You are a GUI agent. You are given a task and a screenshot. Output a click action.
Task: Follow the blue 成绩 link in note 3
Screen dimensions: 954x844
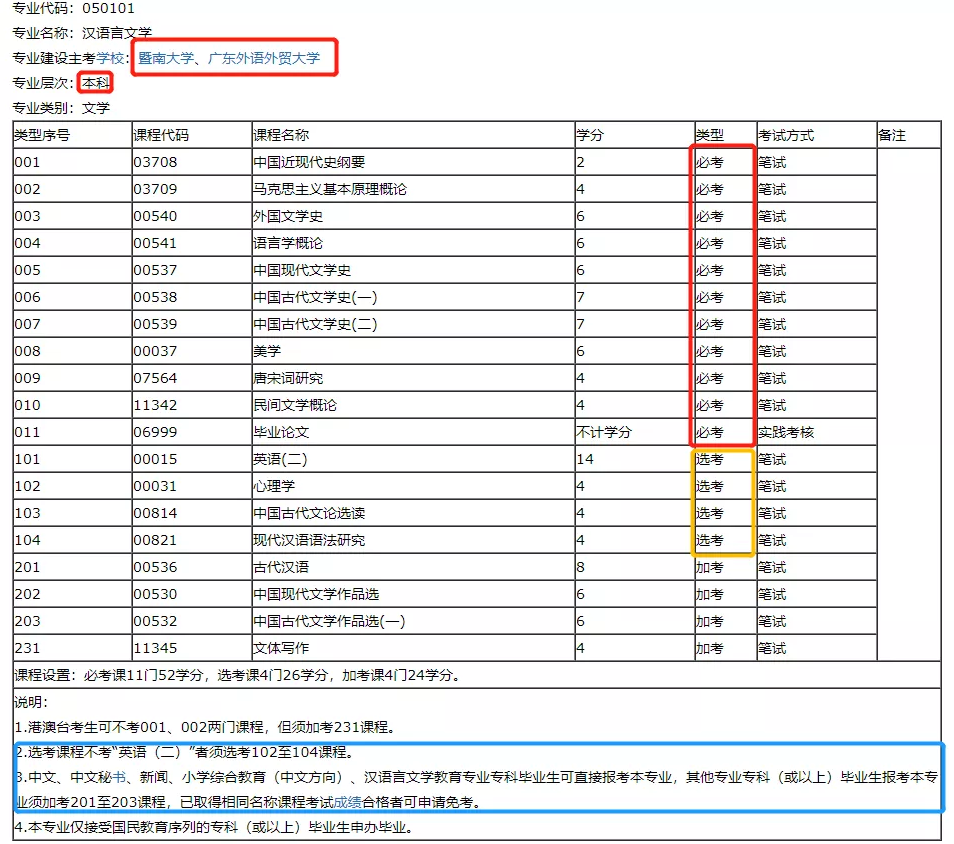pyautogui.click(x=347, y=802)
